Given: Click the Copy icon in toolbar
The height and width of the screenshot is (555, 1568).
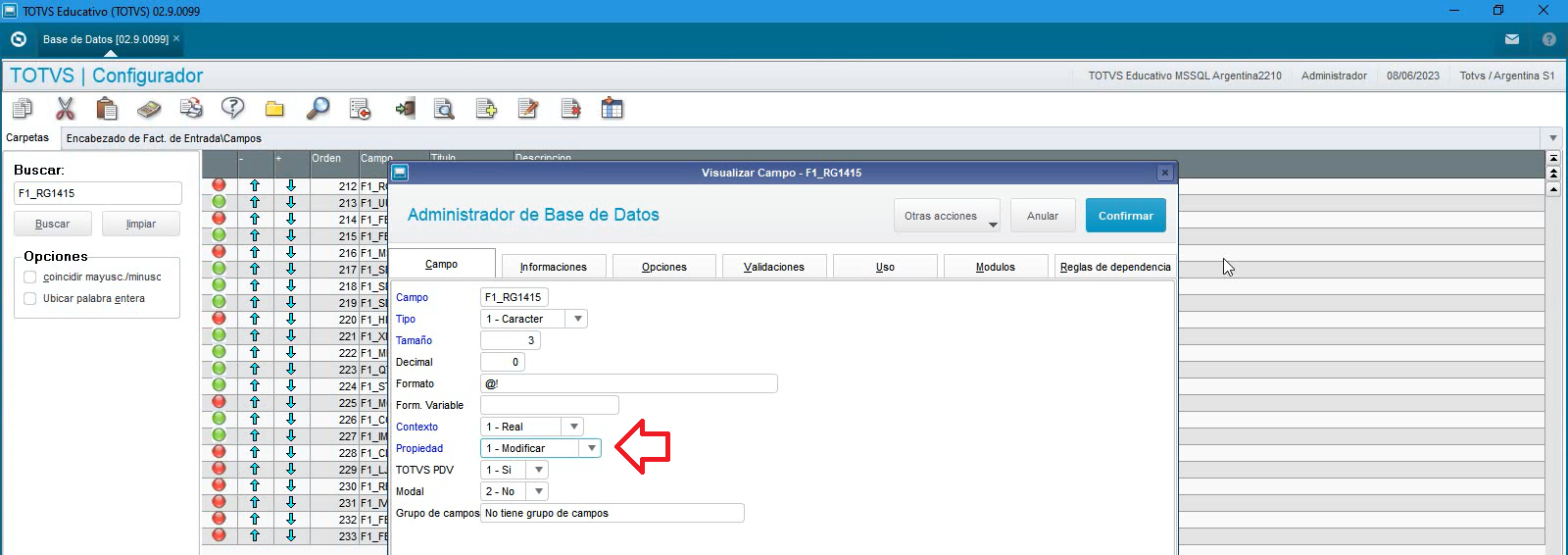Looking at the screenshot, I should click(x=23, y=109).
